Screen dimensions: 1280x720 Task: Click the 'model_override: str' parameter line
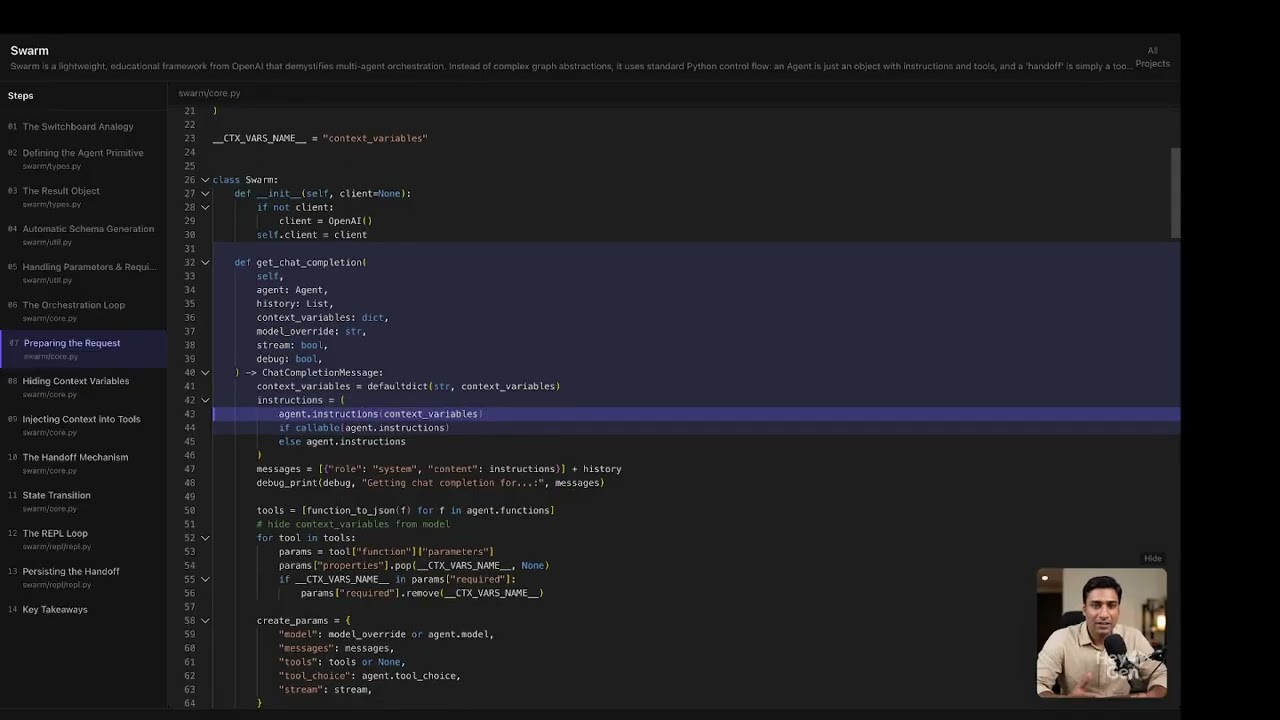[x=311, y=332]
